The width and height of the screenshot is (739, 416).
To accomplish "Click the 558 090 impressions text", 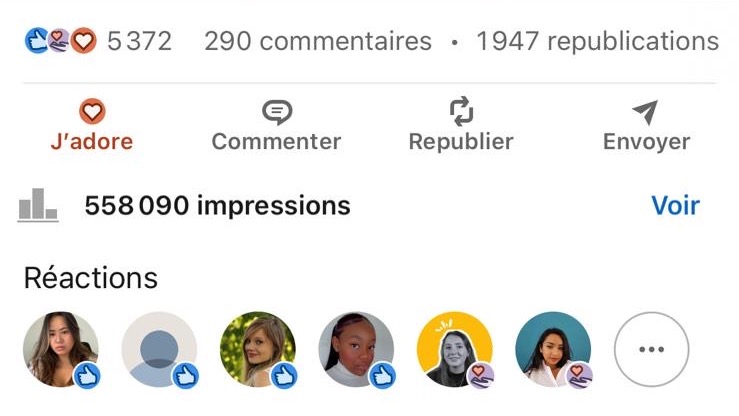I will (217, 206).
